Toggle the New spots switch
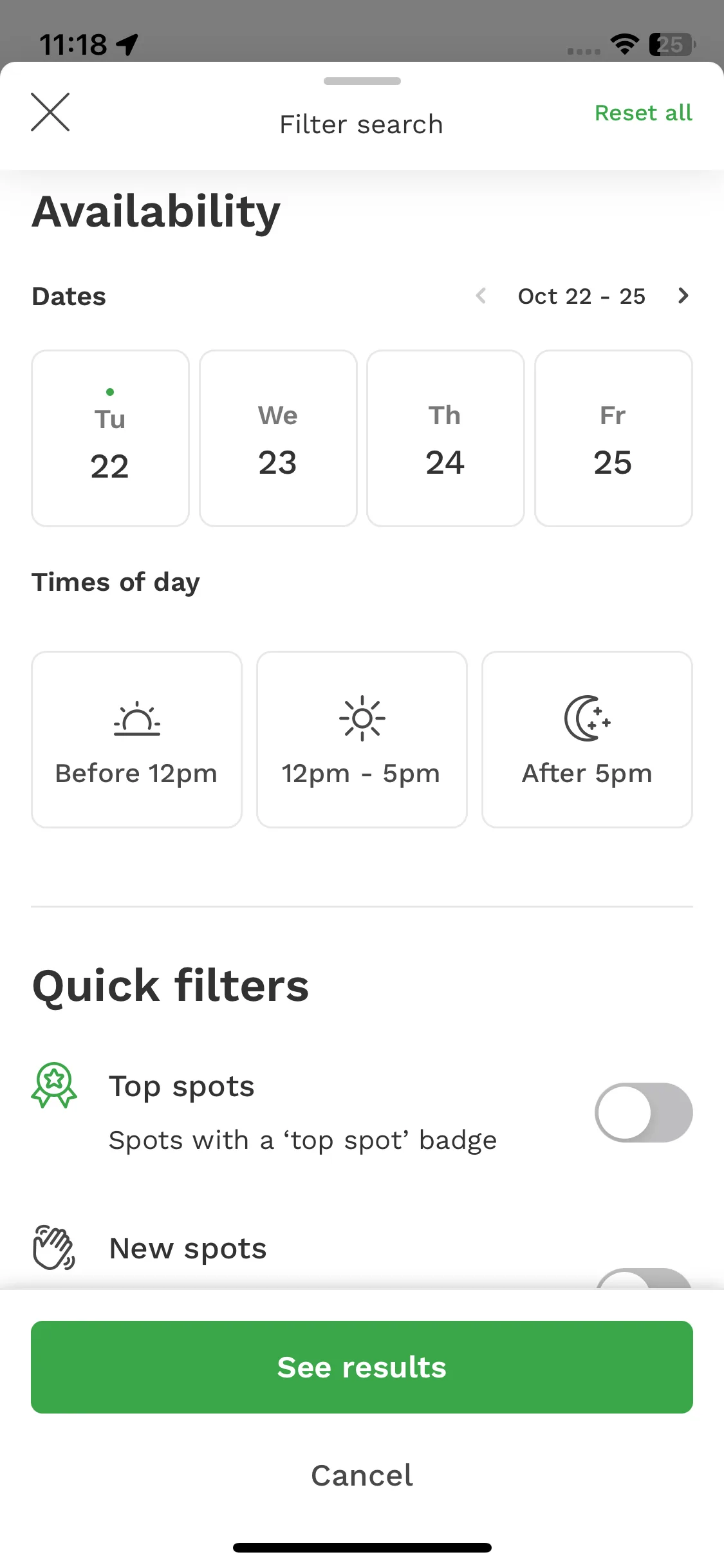Viewport: 724px width, 1568px height. click(644, 1278)
